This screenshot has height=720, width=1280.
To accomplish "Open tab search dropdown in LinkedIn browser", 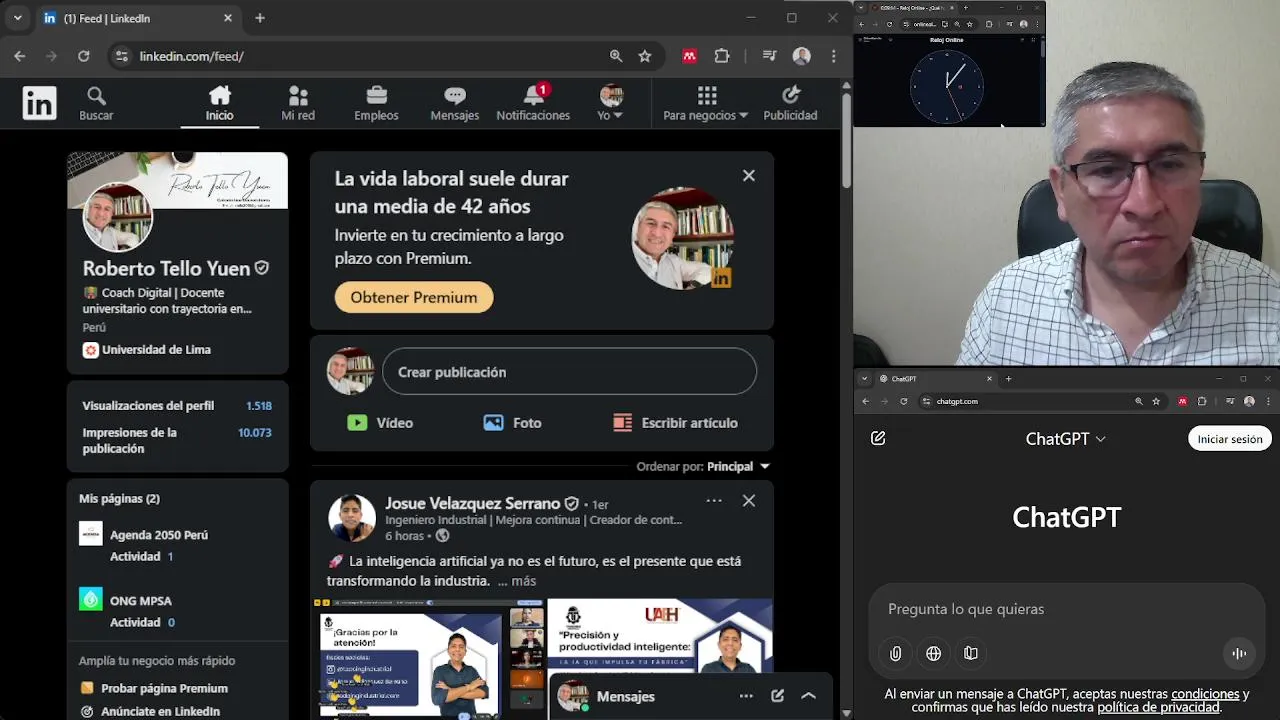I will 17,18.
